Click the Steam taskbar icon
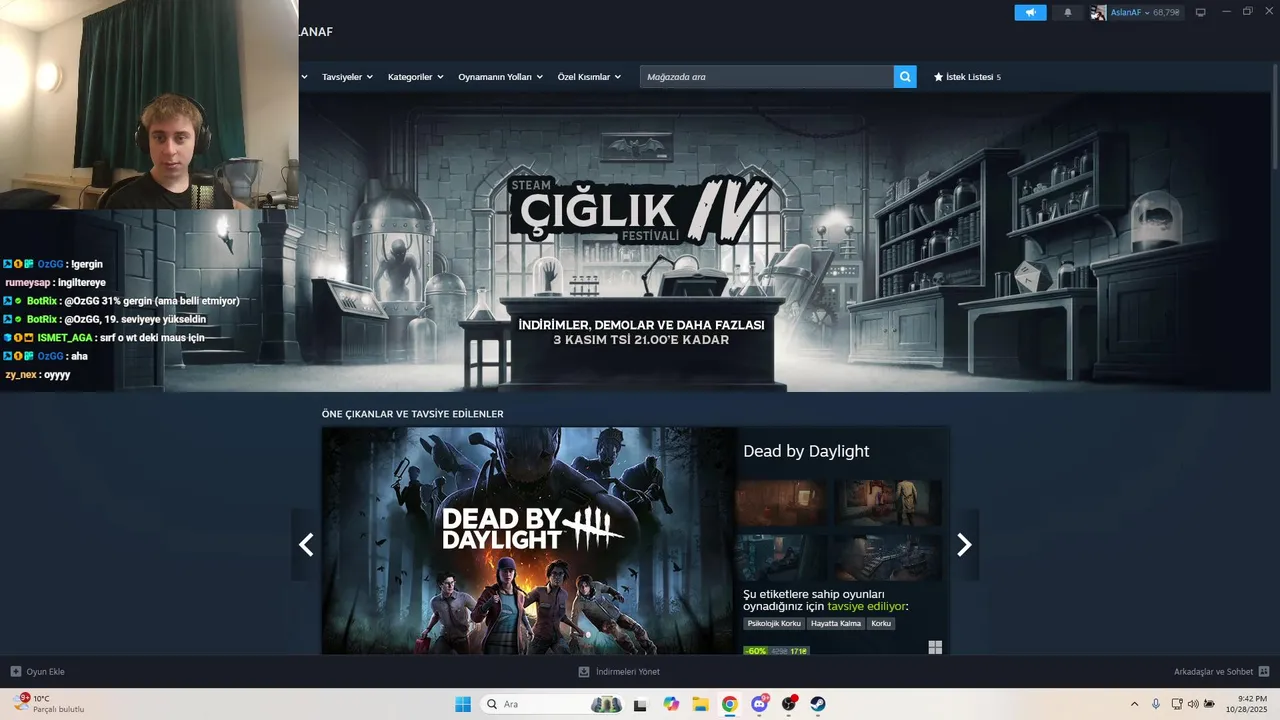1280x720 pixels. click(818, 704)
